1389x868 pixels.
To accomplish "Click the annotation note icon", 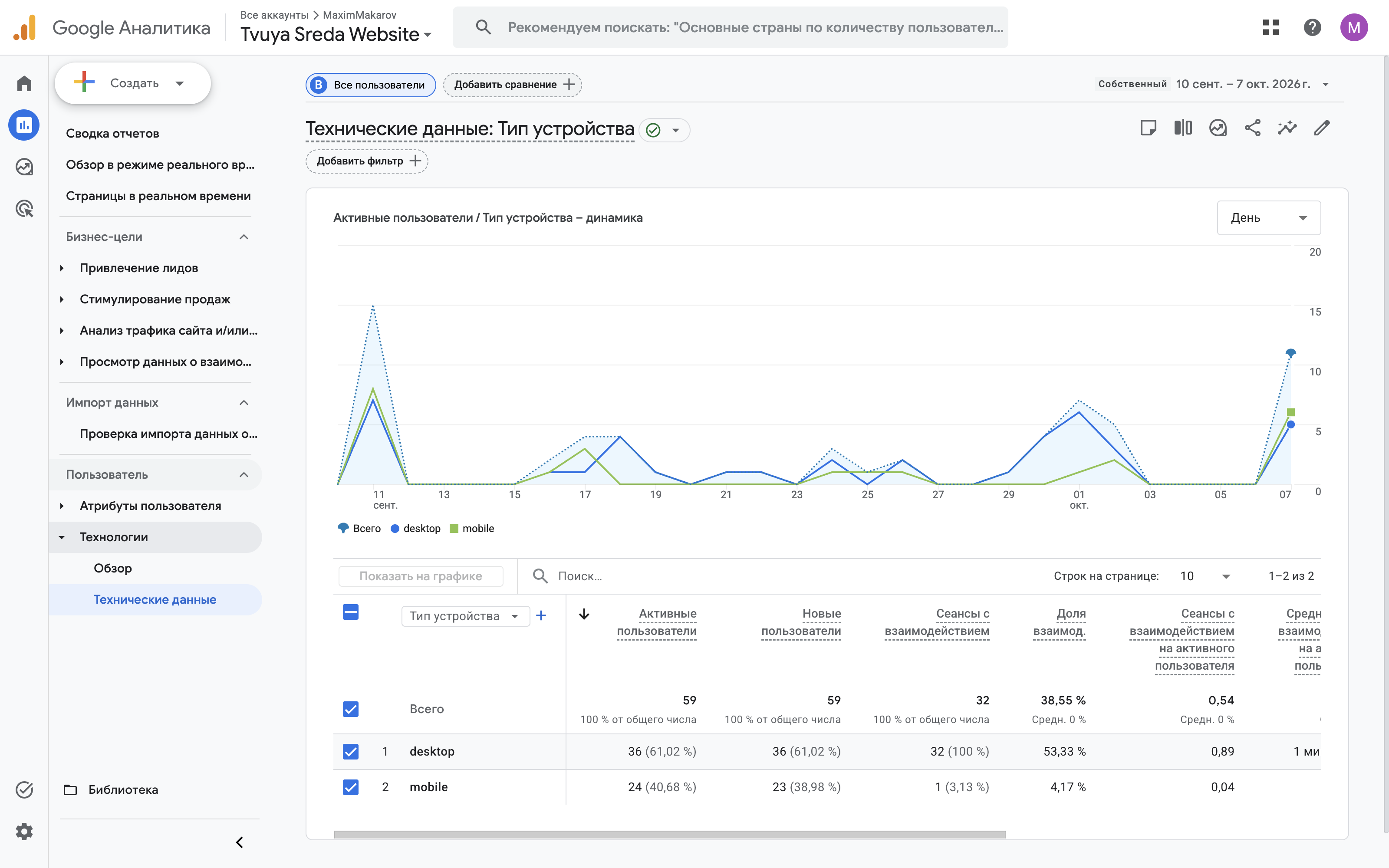I will (1148, 128).
